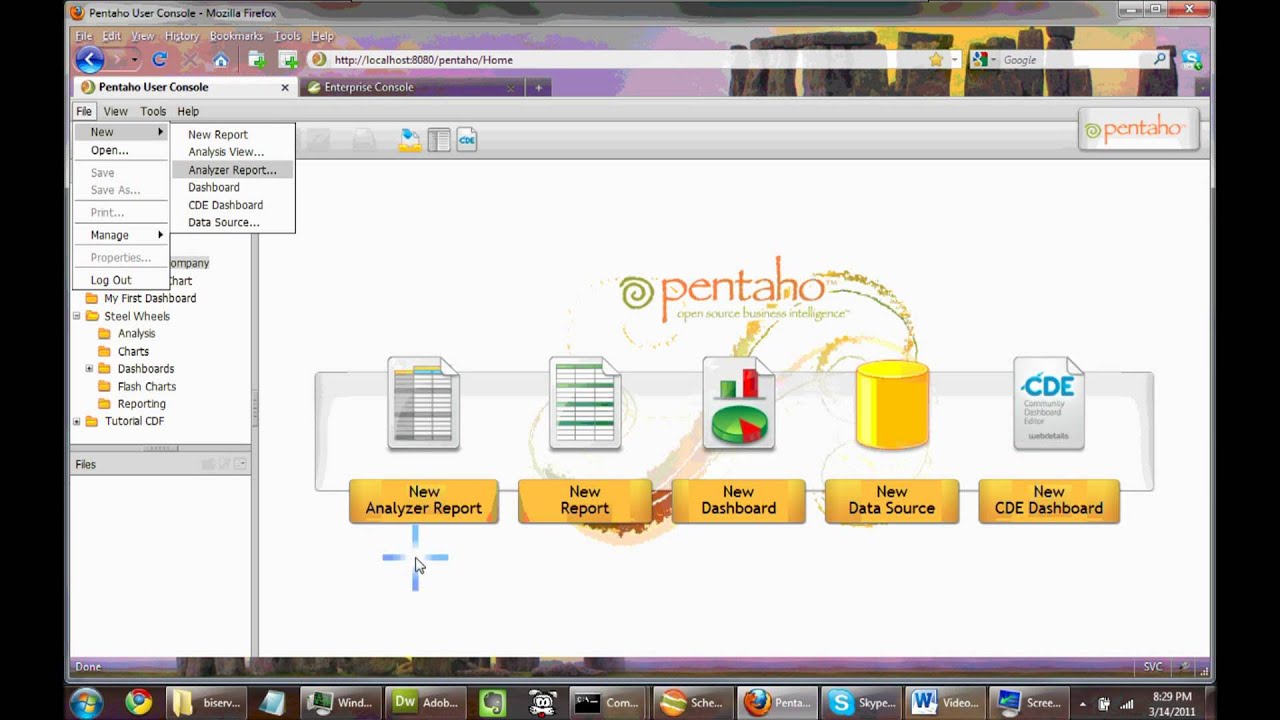Select the Flash Charts folder

pyautogui.click(x=146, y=387)
